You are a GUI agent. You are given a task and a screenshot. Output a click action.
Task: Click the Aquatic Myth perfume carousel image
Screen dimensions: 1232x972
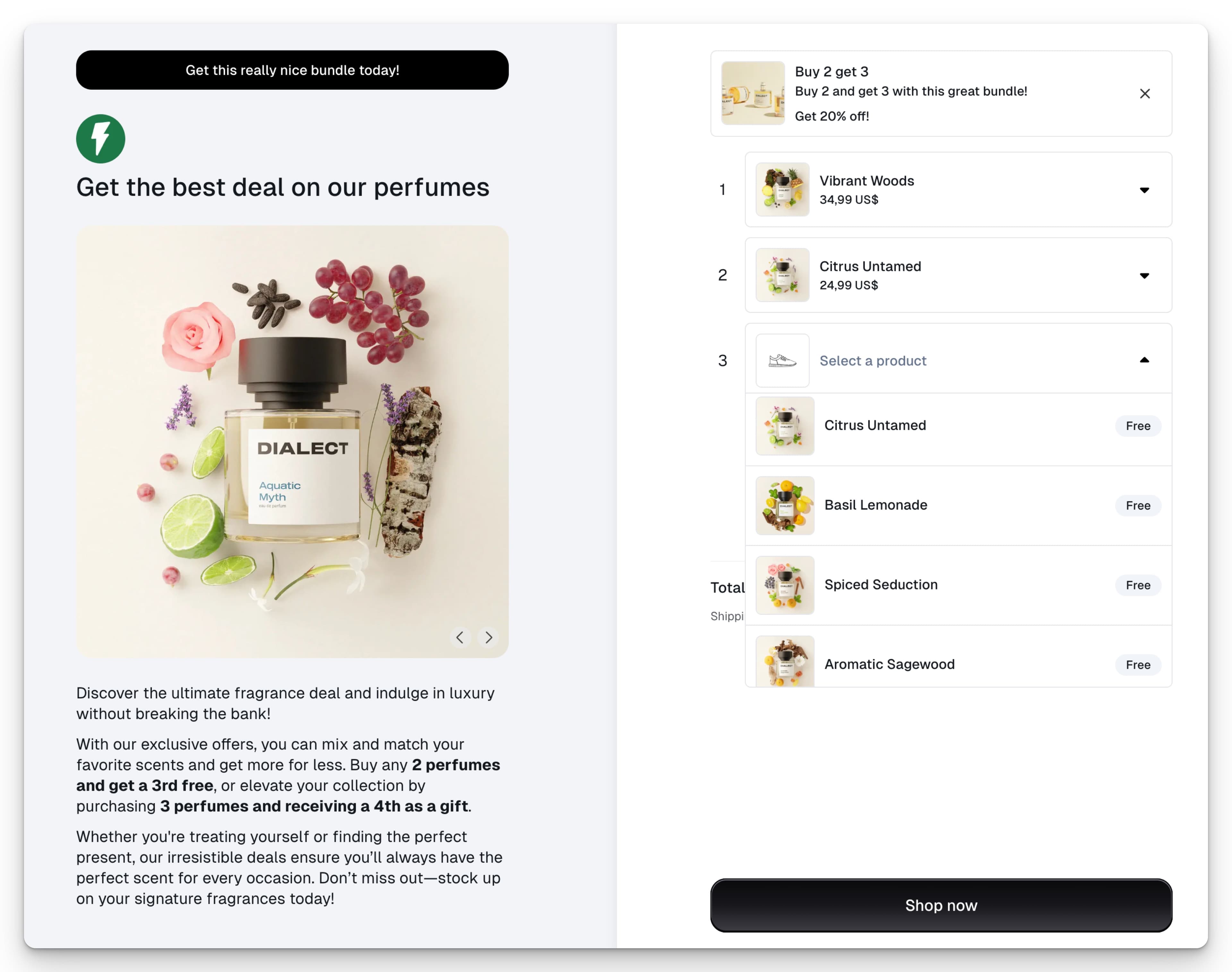(x=293, y=442)
